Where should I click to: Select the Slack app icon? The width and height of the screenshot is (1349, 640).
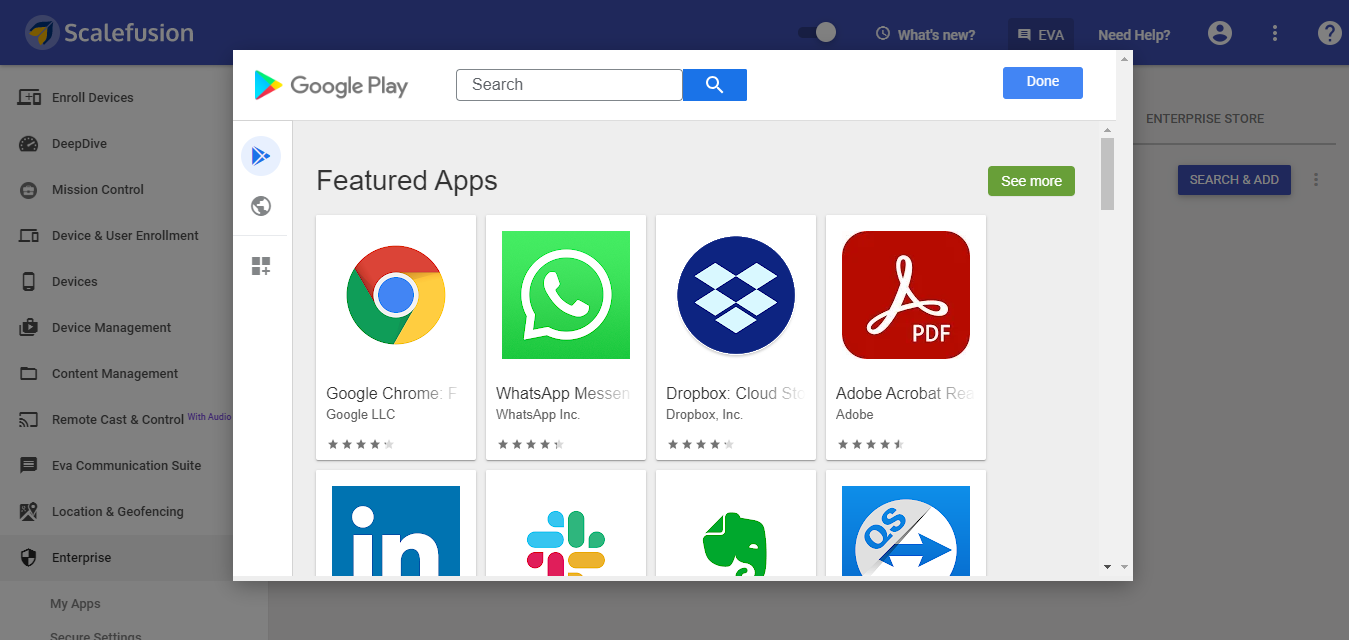click(566, 543)
